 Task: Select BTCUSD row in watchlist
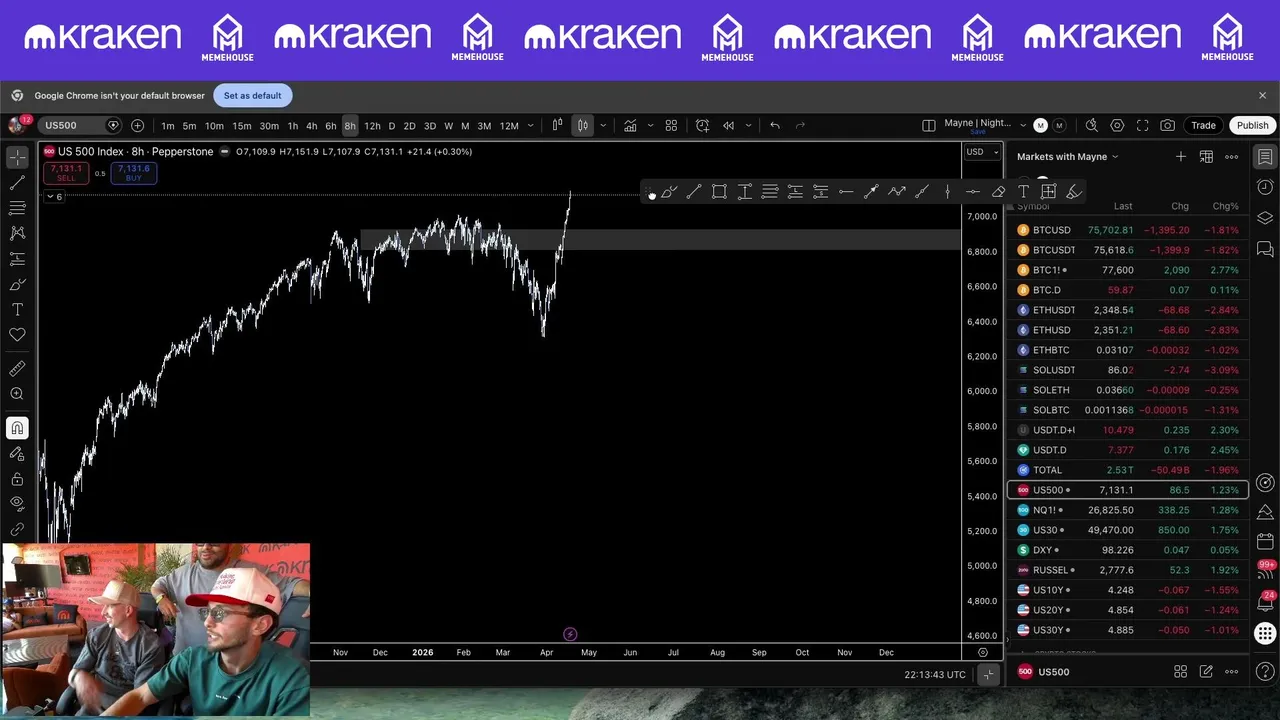pyautogui.click(x=1128, y=230)
